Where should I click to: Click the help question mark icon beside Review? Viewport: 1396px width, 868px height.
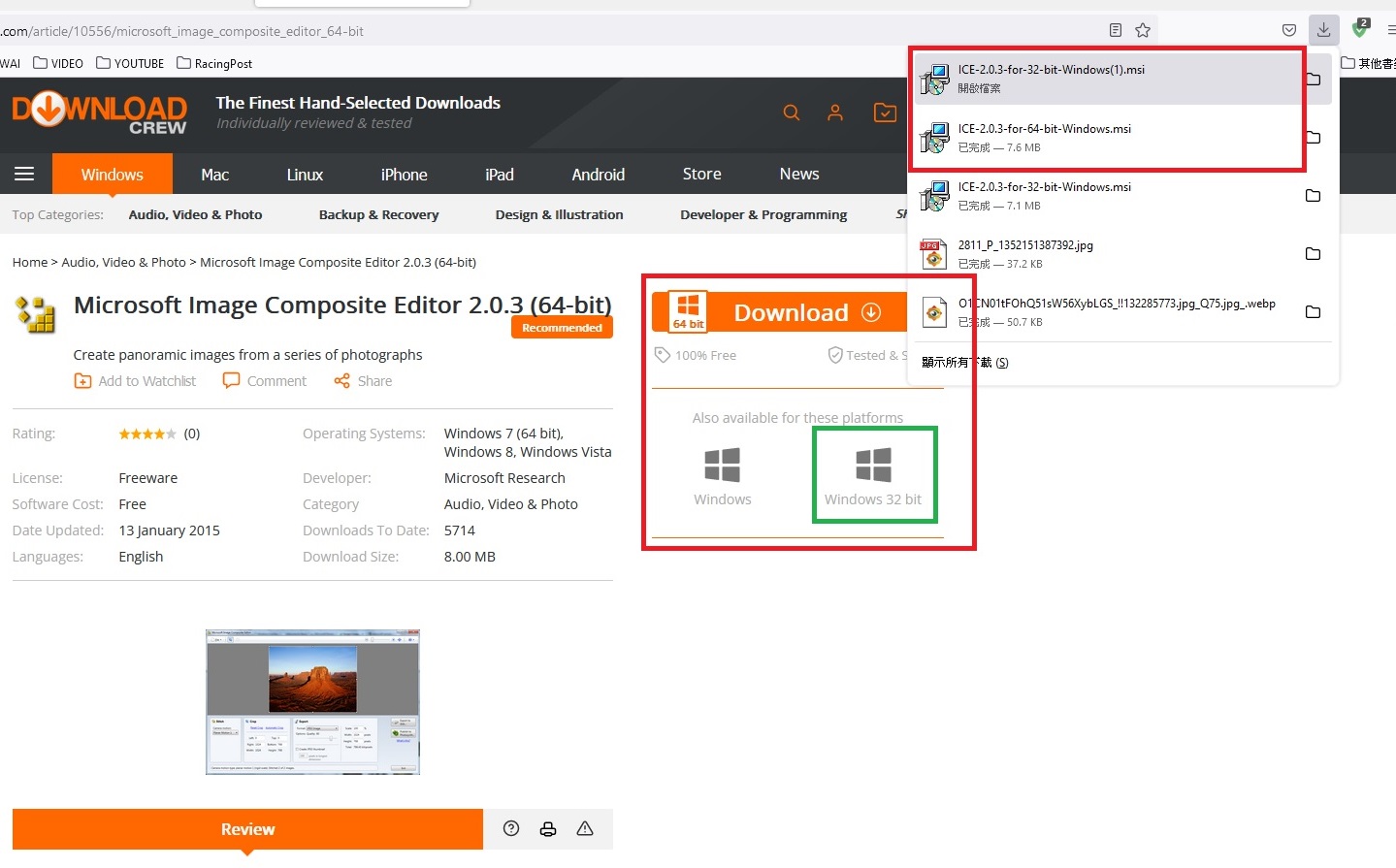[511, 828]
